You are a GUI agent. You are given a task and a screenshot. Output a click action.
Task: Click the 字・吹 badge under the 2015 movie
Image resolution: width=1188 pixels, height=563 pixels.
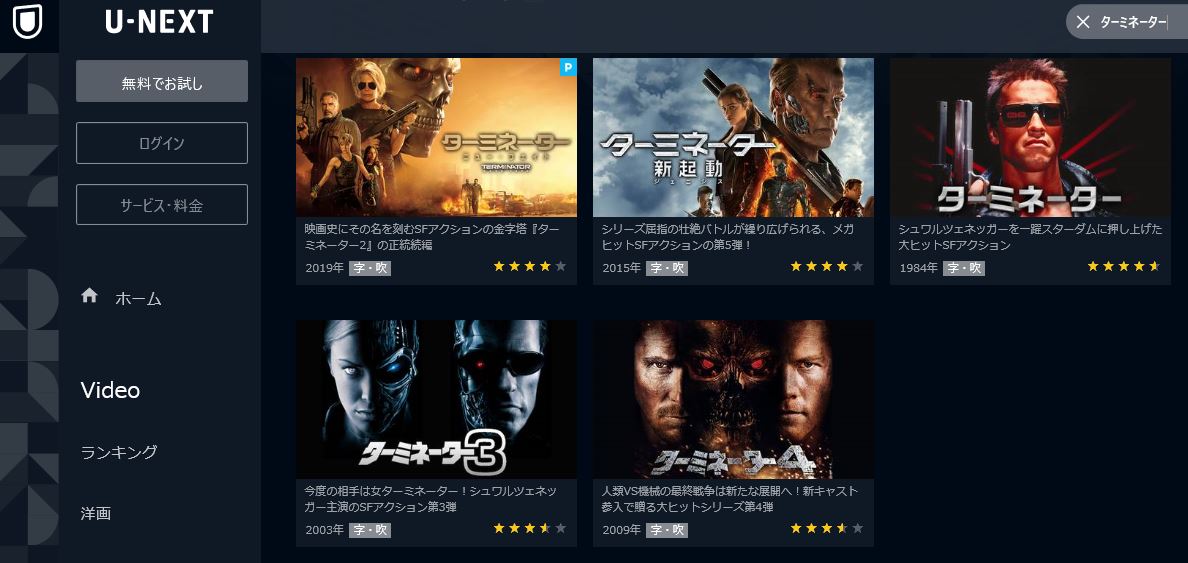click(x=667, y=268)
